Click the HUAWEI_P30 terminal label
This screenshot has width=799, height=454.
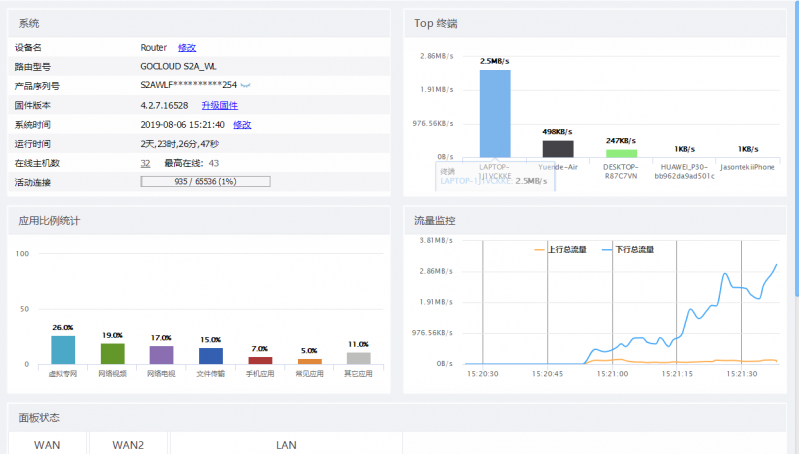point(684,171)
